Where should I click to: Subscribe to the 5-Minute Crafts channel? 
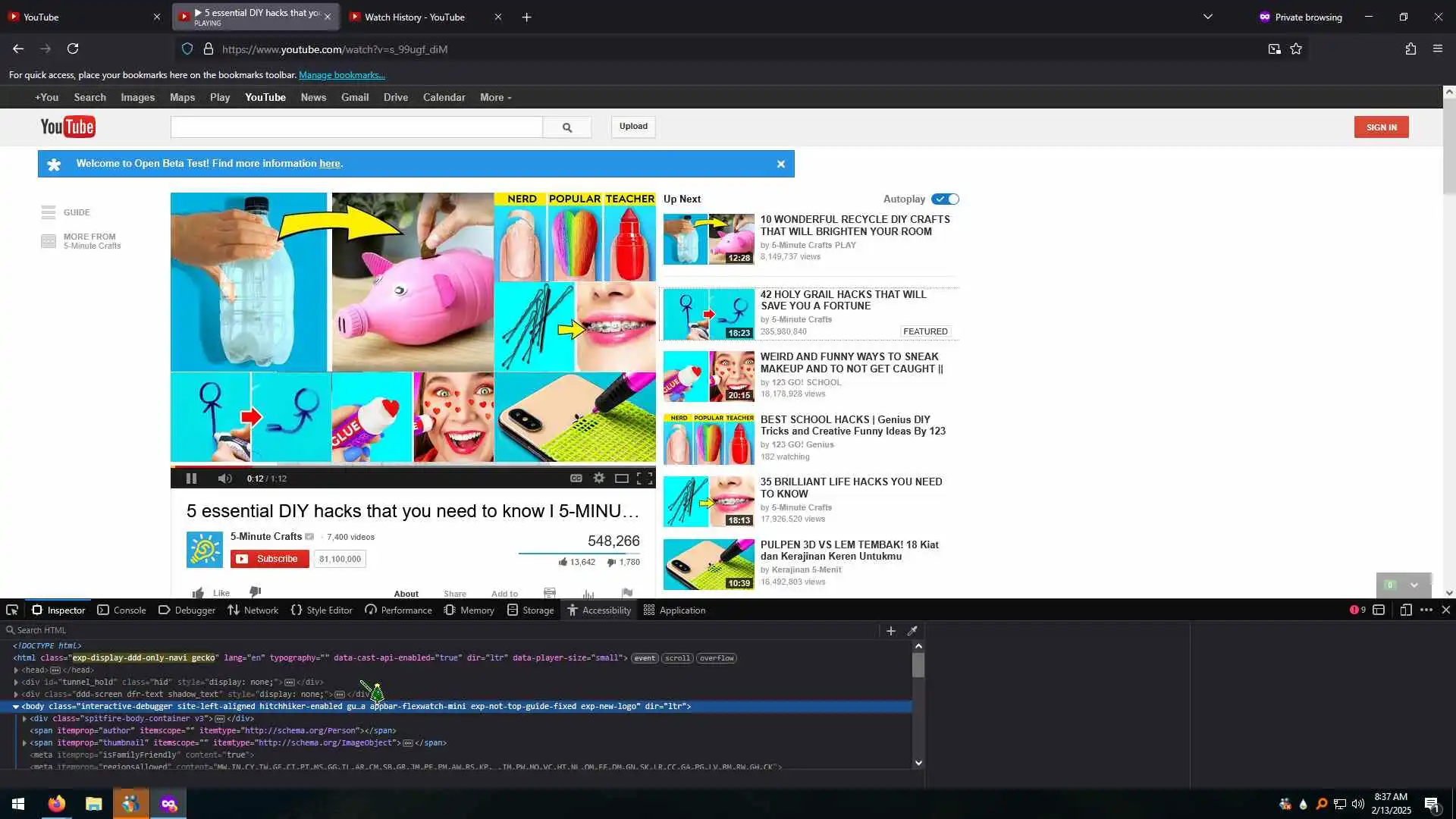coord(269,559)
